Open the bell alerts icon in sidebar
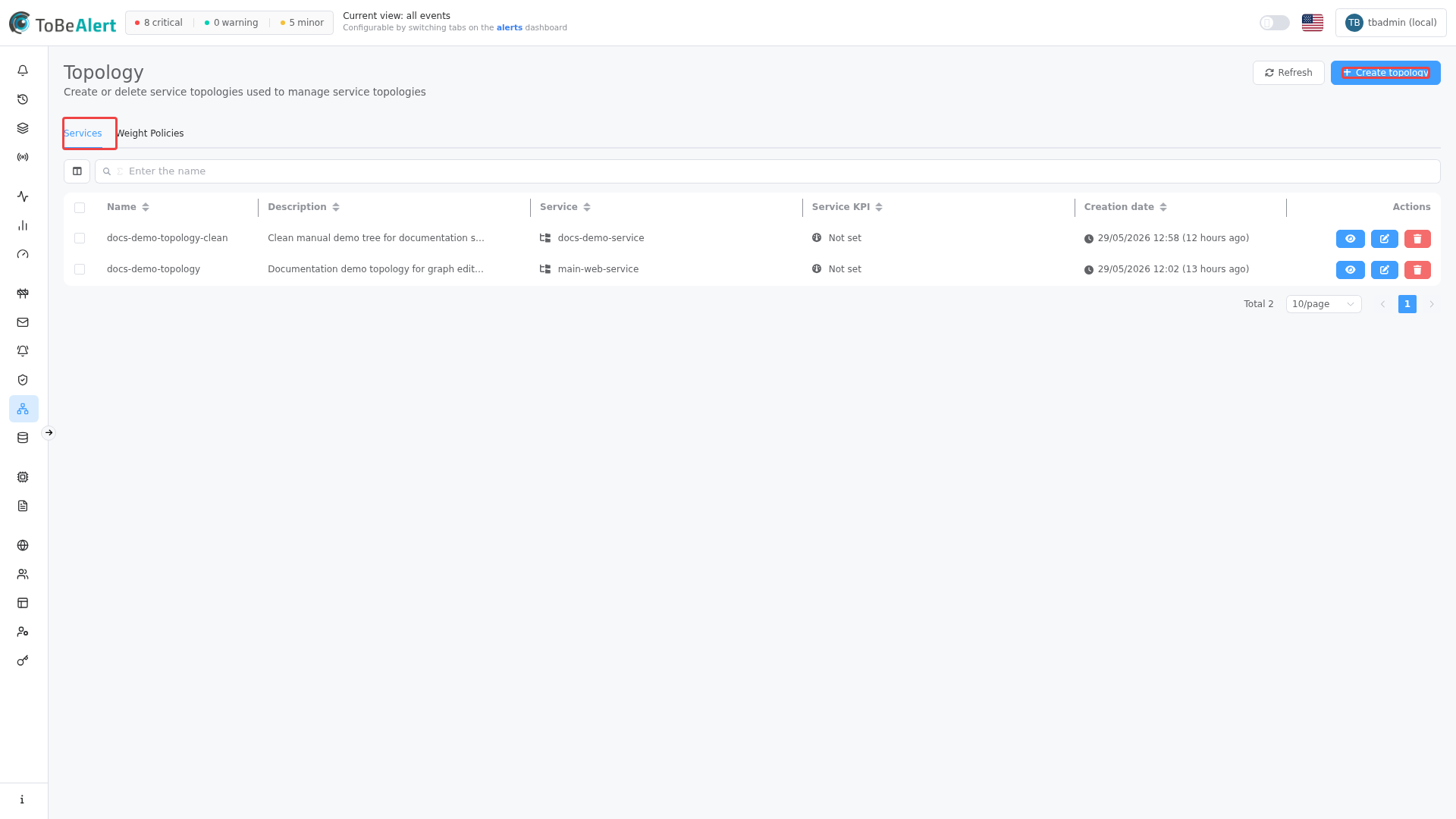1456x819 pixels. coord(23,71)
